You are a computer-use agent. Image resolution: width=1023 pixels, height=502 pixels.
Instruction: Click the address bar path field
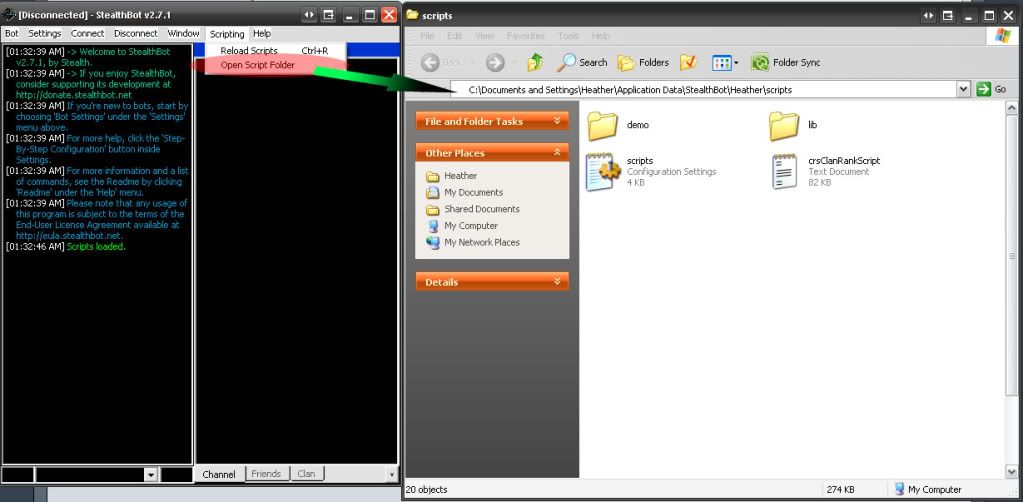pyautogui.click(x=701, y=89)
